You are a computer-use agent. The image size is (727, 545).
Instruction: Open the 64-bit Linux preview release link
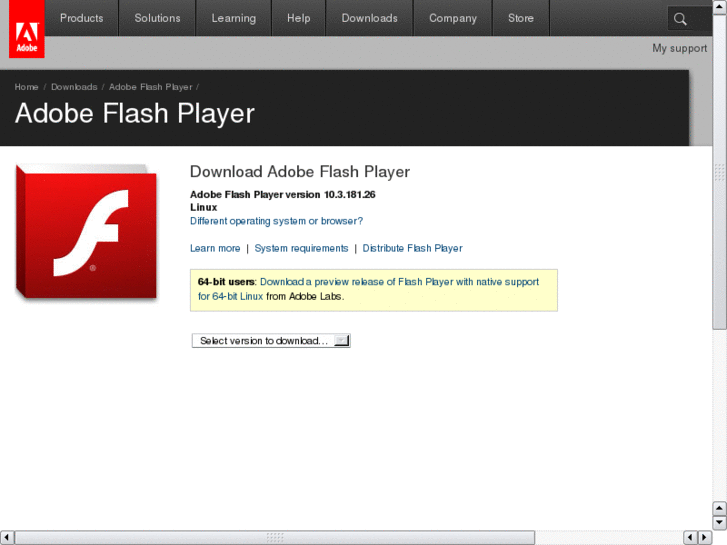pyautogui.click(x=368, y=289)
